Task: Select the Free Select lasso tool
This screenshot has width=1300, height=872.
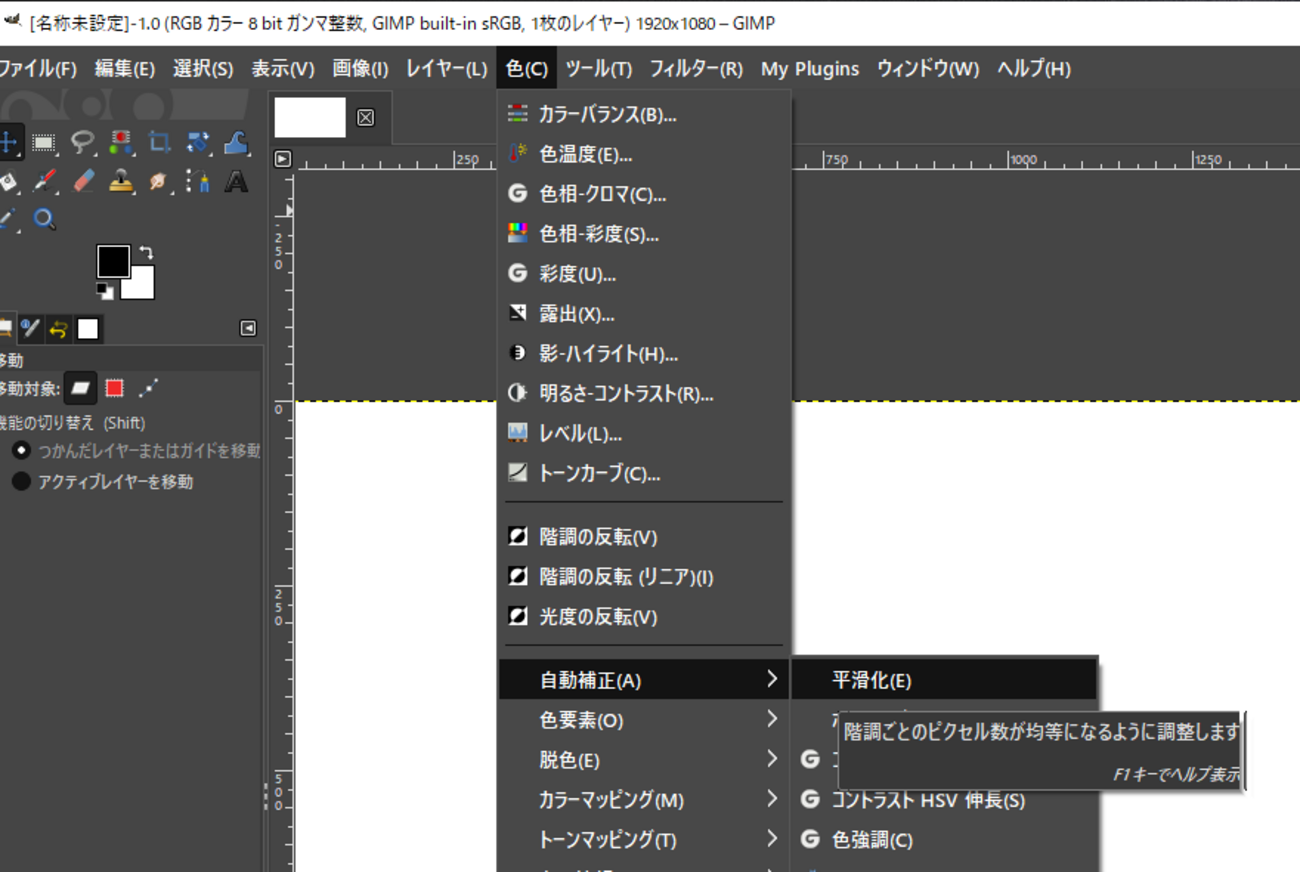Action: pyautogui.click(x=82, y=143)
